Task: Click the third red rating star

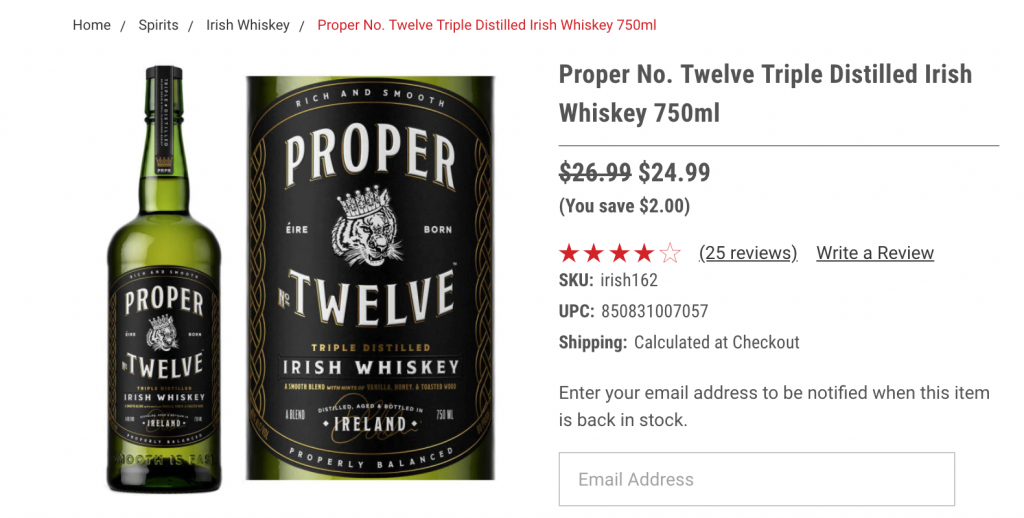Action: click(620, 253)
